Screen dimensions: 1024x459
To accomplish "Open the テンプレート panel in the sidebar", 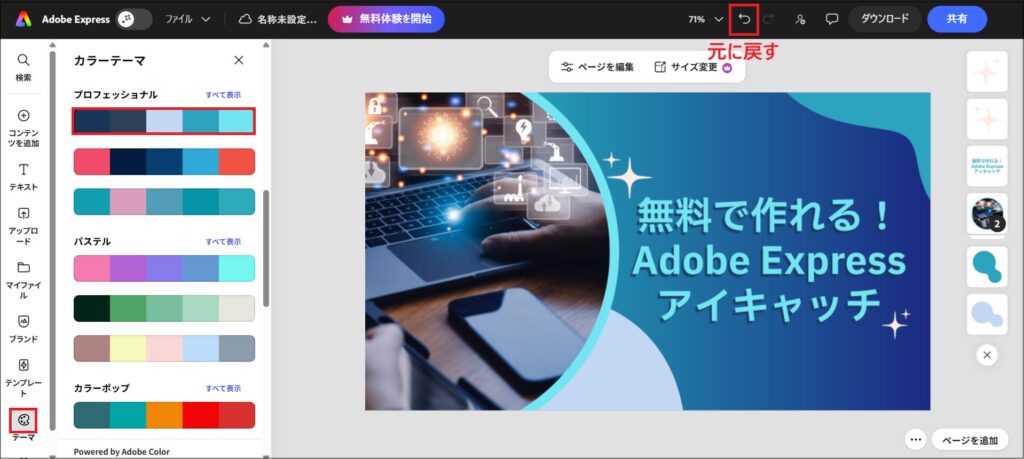I will (x=24, y=378).
